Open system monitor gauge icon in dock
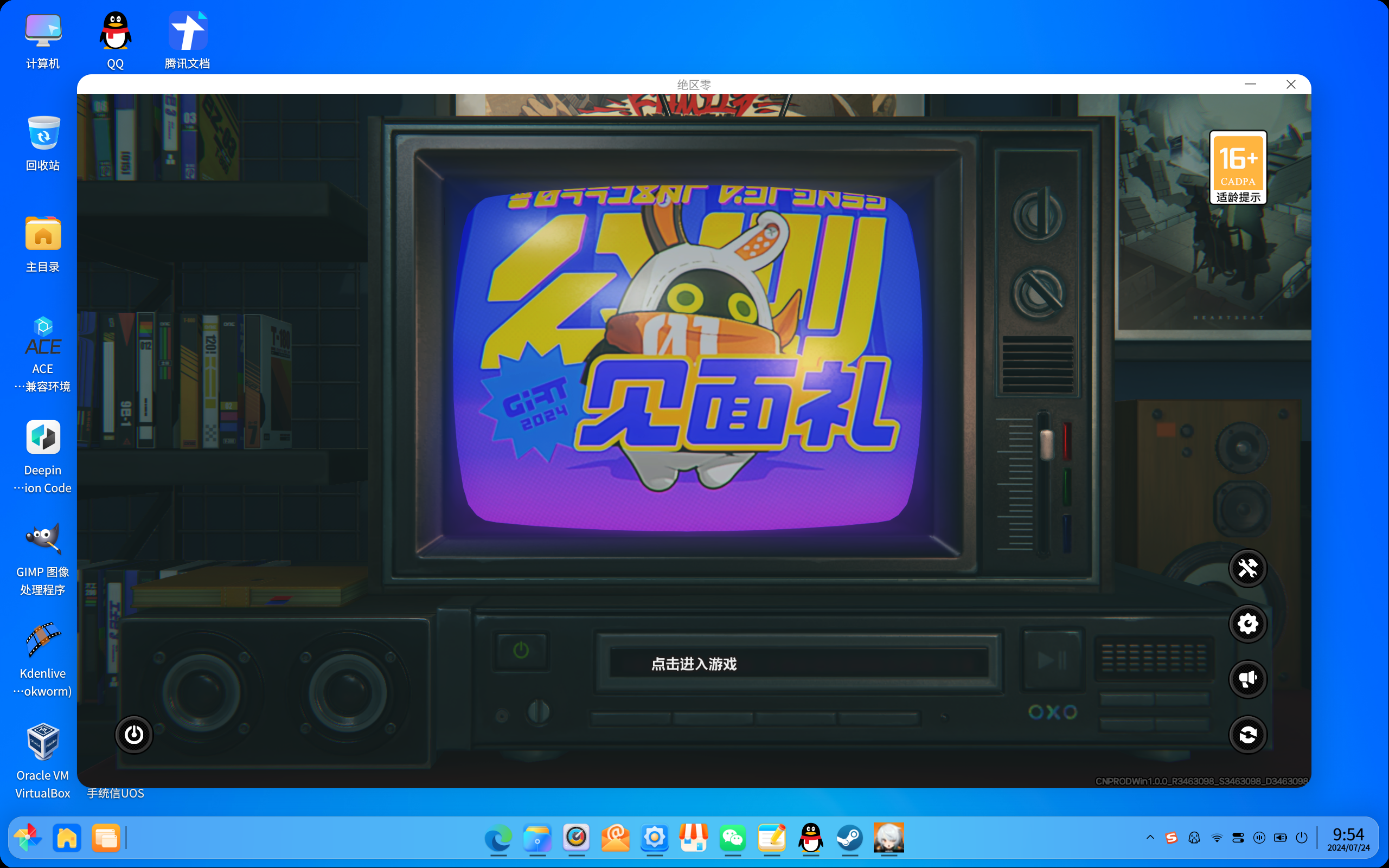Image resolution: width=1389 pixels, height=868 pixels. tap(577, 838)
